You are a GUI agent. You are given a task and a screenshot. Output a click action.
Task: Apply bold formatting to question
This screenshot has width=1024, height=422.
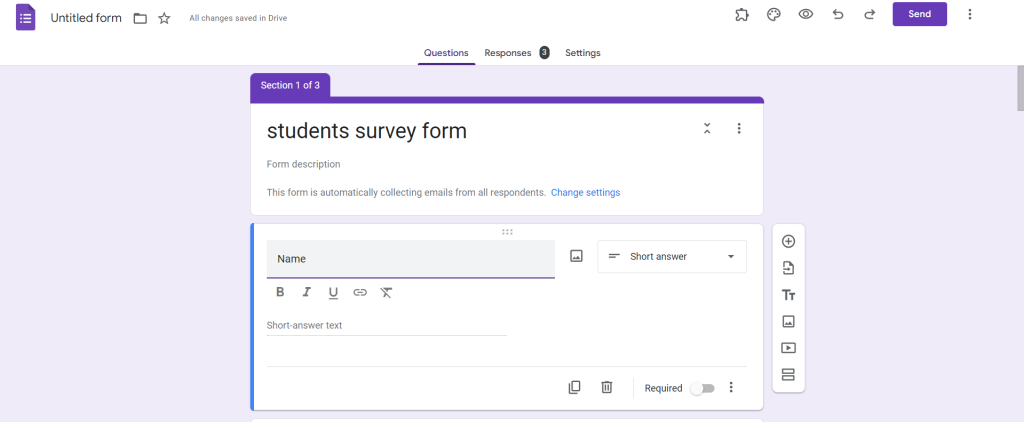pyautogui.click(x=280, y=292)
